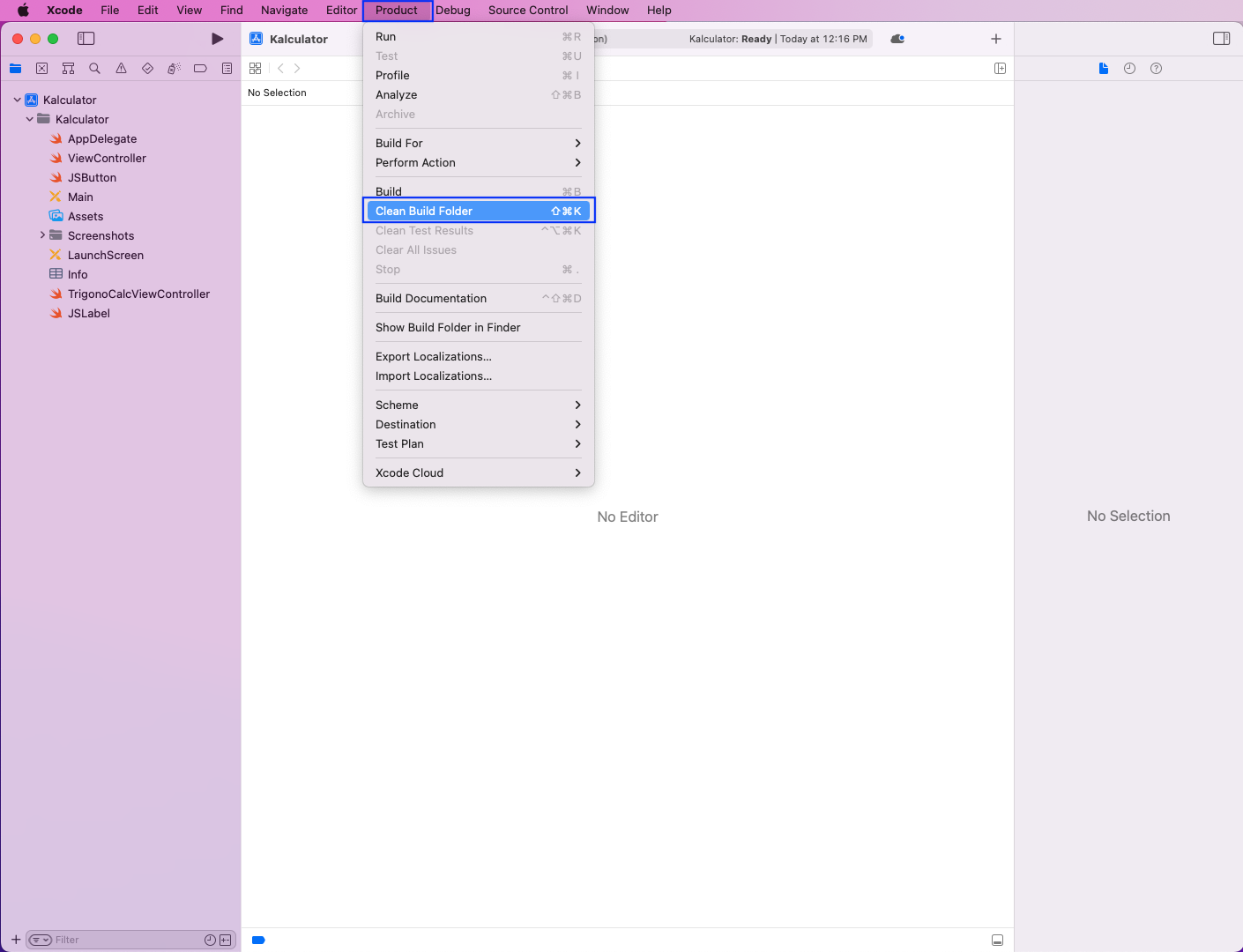The image size is (1243, 952).
Task: Open the Help menu
Action: click(659, 11)
